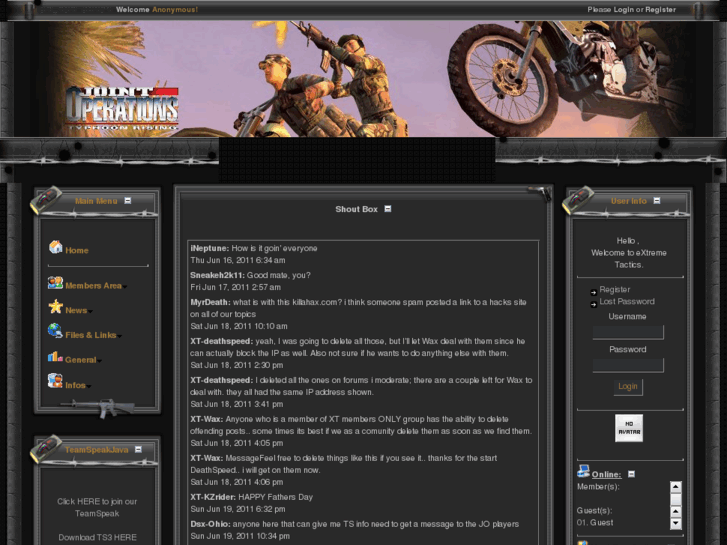This screenshot has width=727, height=545.
Task: Expand the Infos submenu arrow
Action: (89, 386)
